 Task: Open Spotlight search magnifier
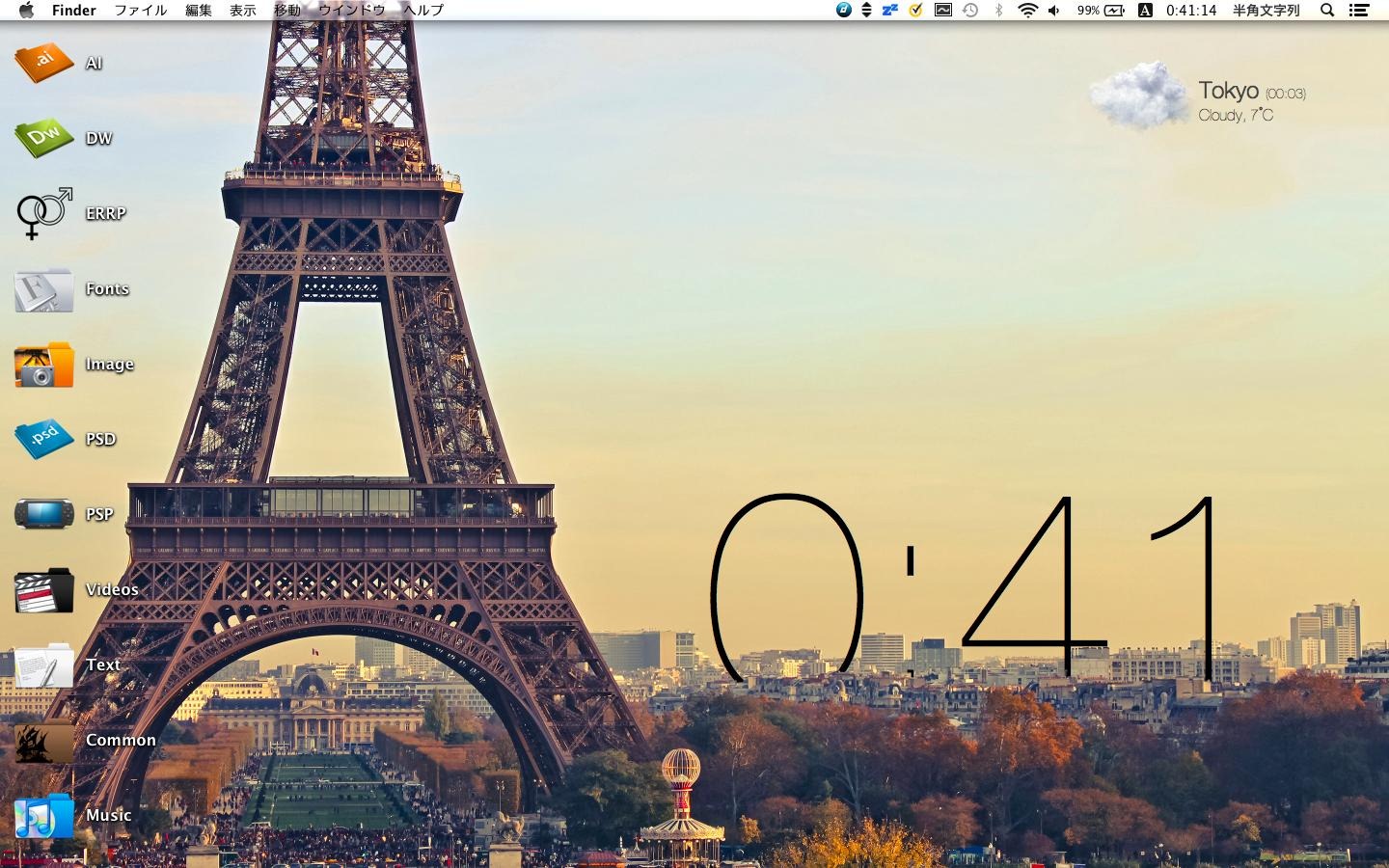(x=1327, y=10)
